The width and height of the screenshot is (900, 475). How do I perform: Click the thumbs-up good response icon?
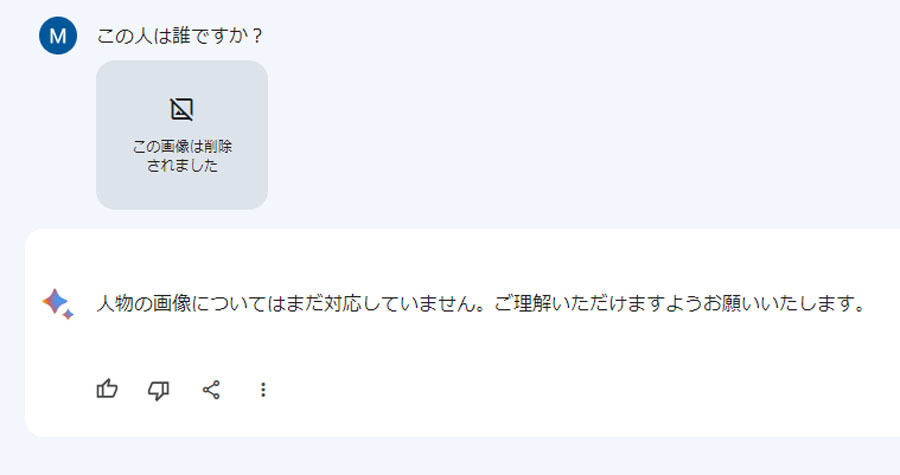coord(107,390)
